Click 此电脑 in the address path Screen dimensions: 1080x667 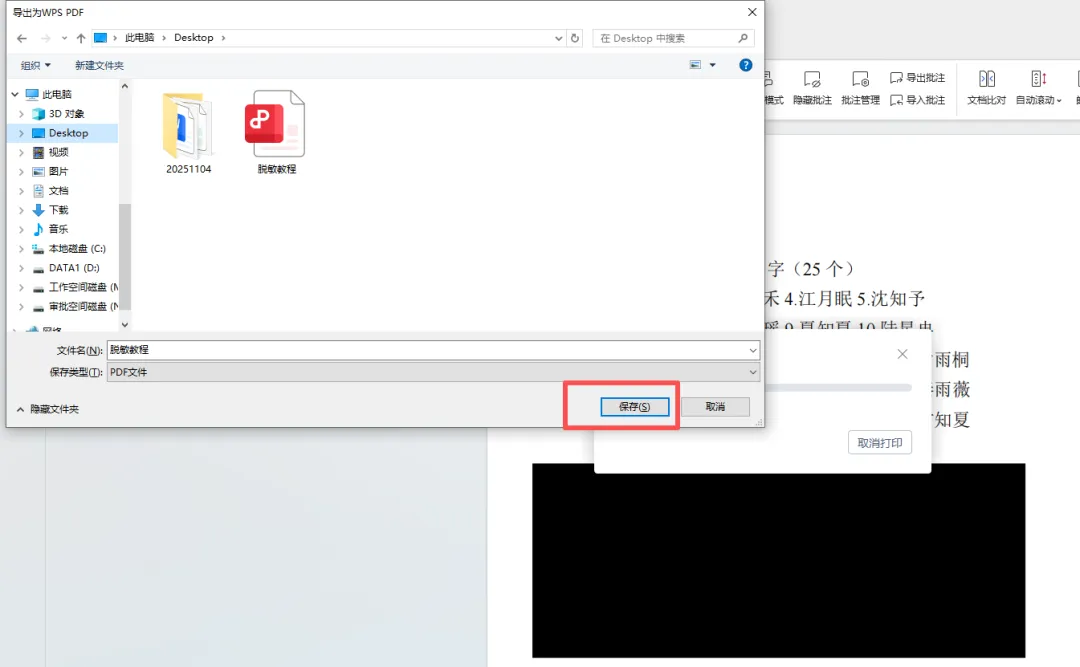139,38
